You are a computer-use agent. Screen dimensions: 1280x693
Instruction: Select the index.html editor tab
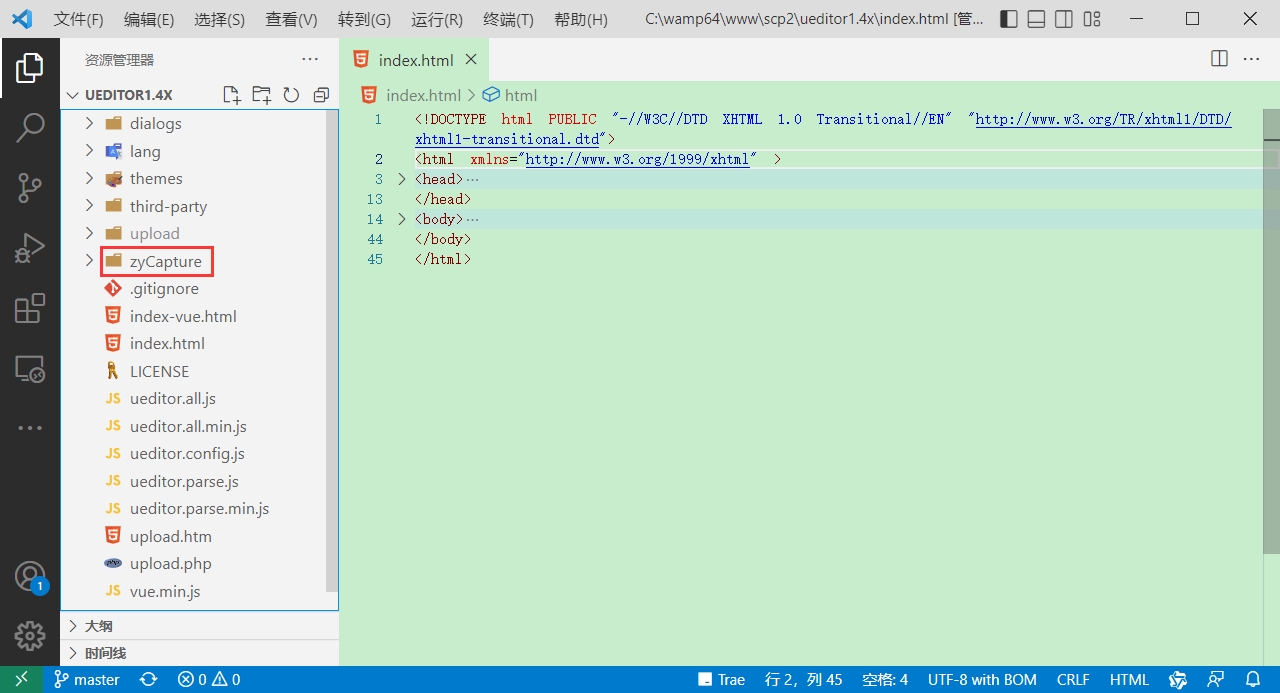pos(415,60)
